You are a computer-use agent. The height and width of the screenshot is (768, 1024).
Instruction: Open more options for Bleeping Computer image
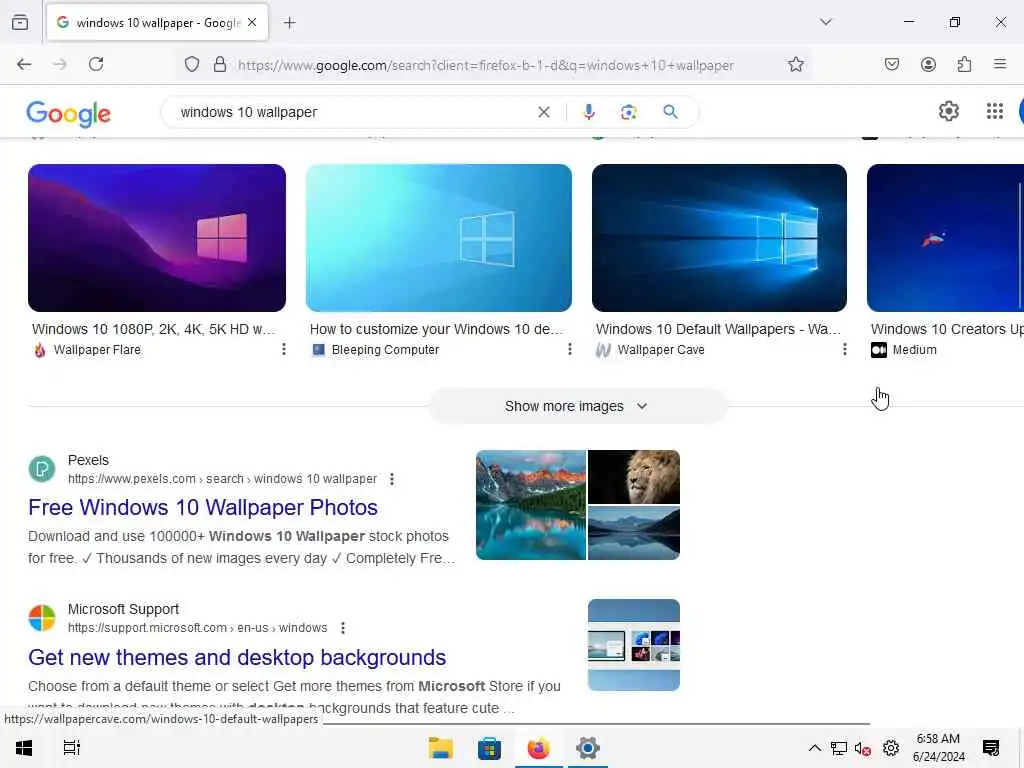coord(569,349)
